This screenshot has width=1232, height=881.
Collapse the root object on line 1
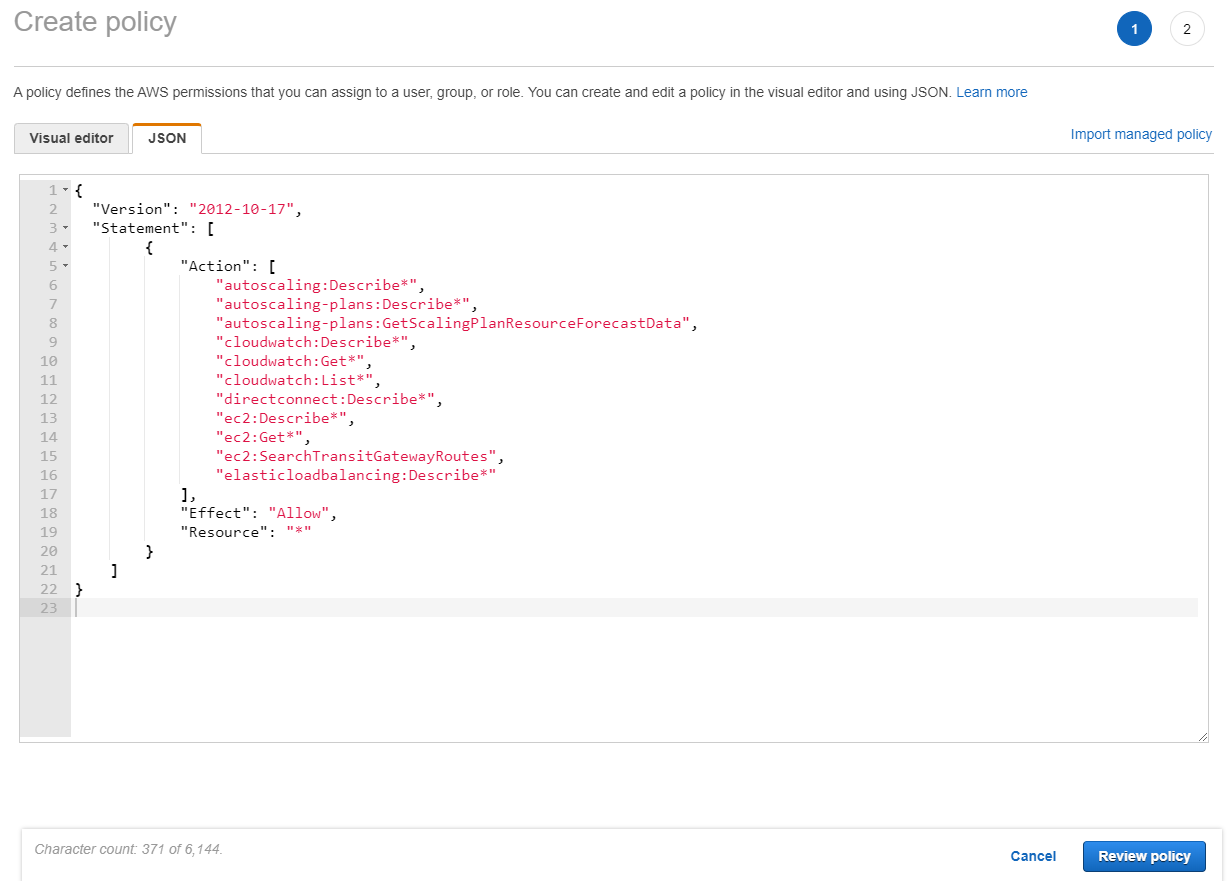click(x=65, y=190)
